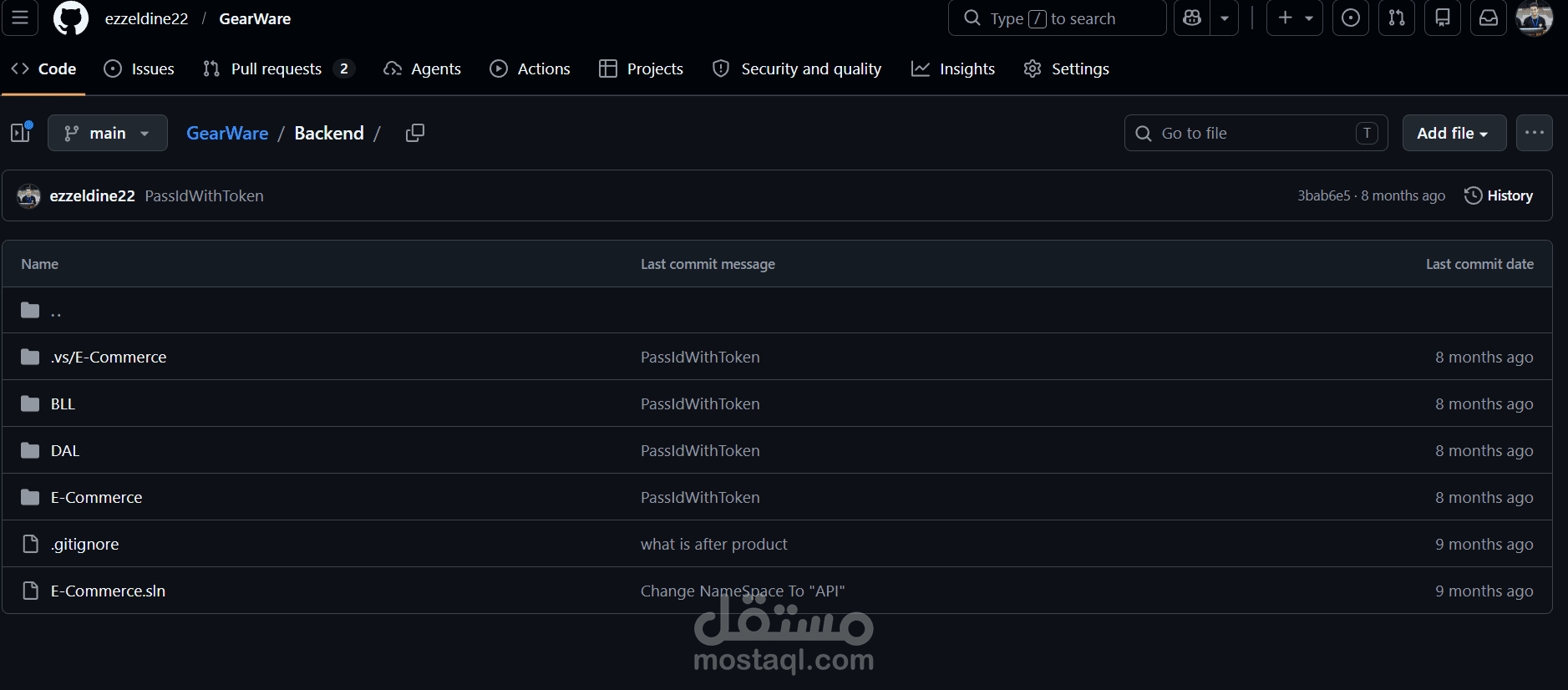Screen dimensions: 1568x690
Task: Open the Pull requests tab
Action: [279, 68]
